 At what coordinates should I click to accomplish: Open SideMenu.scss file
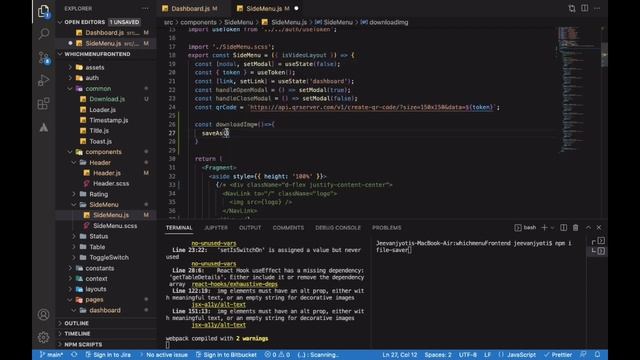click(115, 225)
